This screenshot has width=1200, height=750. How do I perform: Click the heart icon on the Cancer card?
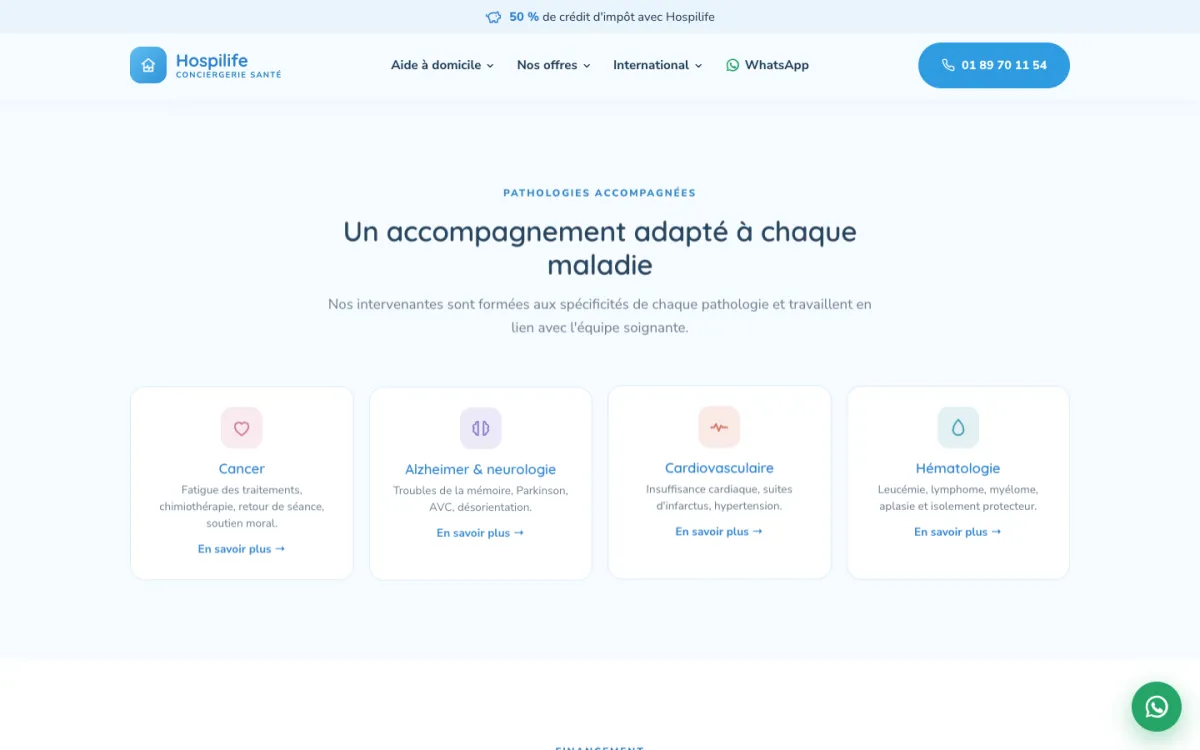pos(242,428)
